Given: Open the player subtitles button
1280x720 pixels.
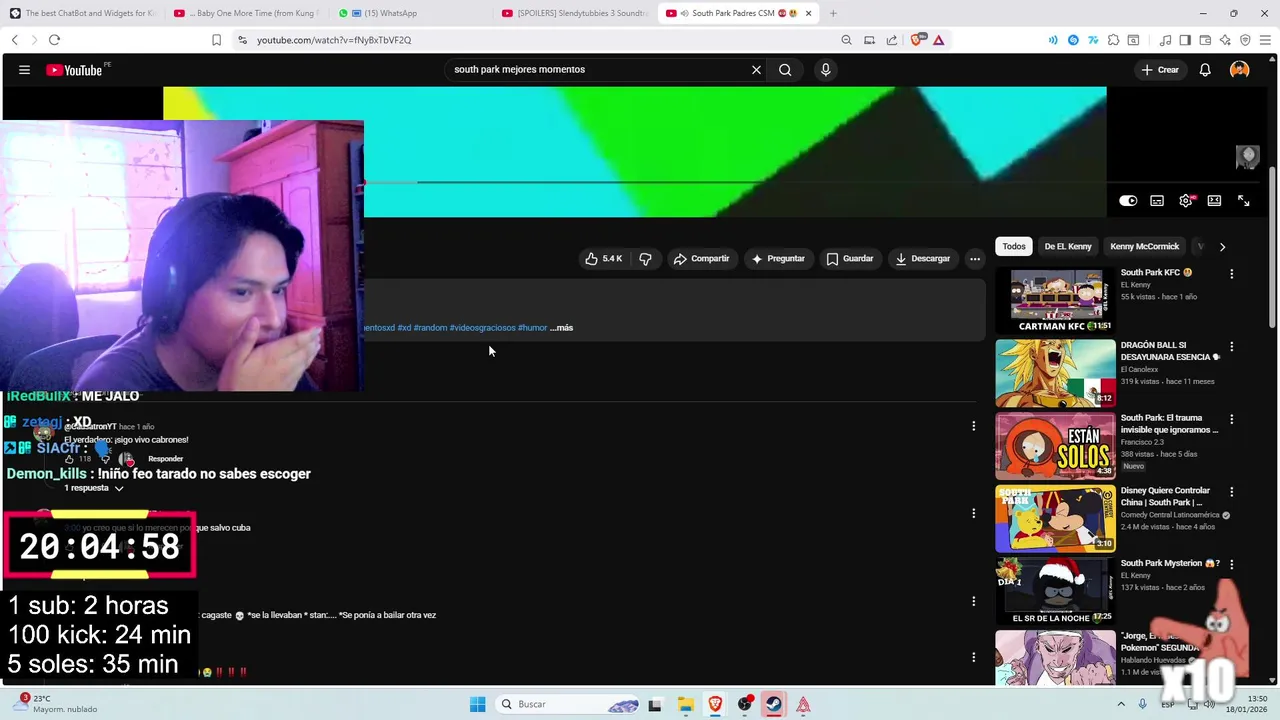Looking at the screenshot, I should tap(1157, 201).
